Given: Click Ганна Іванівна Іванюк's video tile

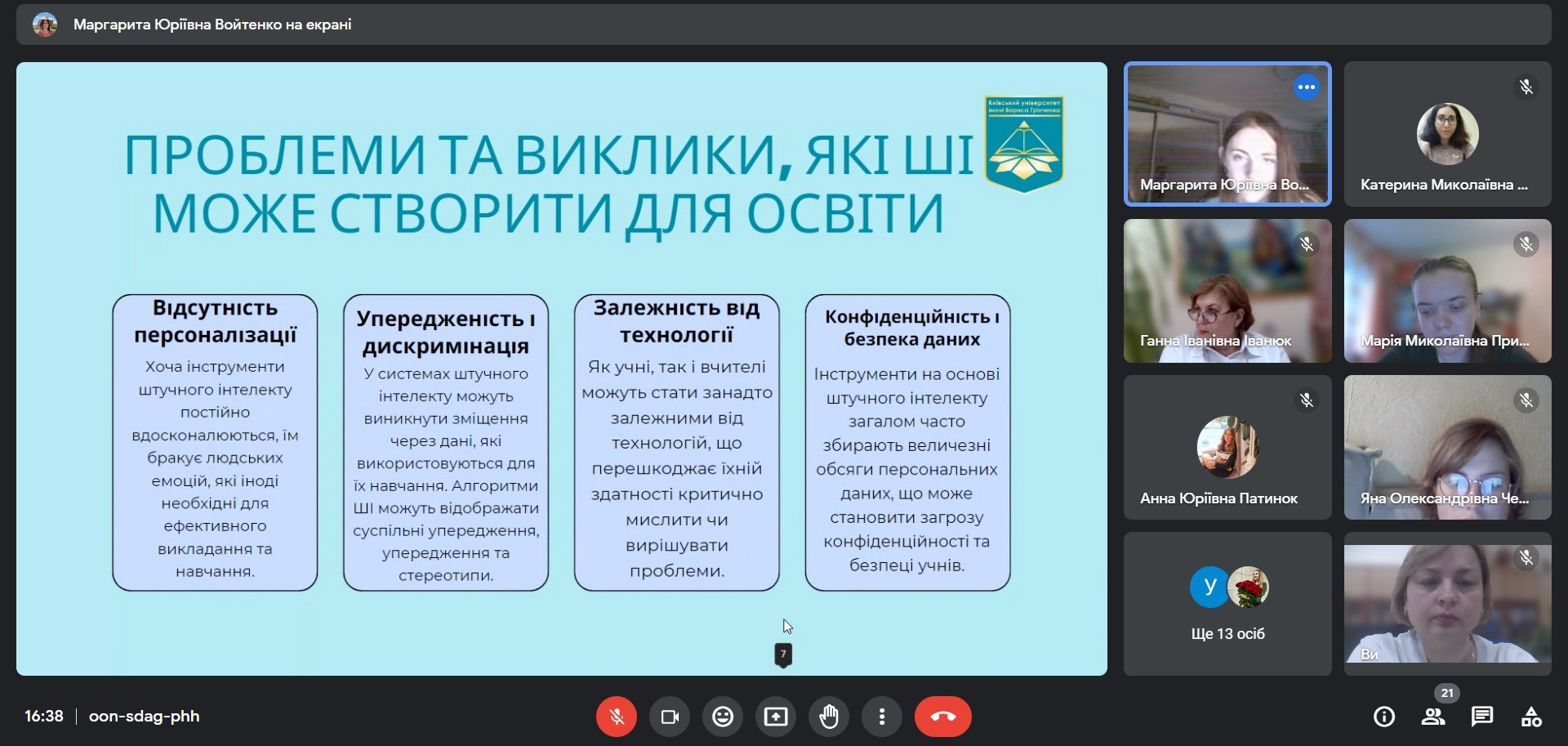Looking at the screenshot, I should coord(1227,291).
